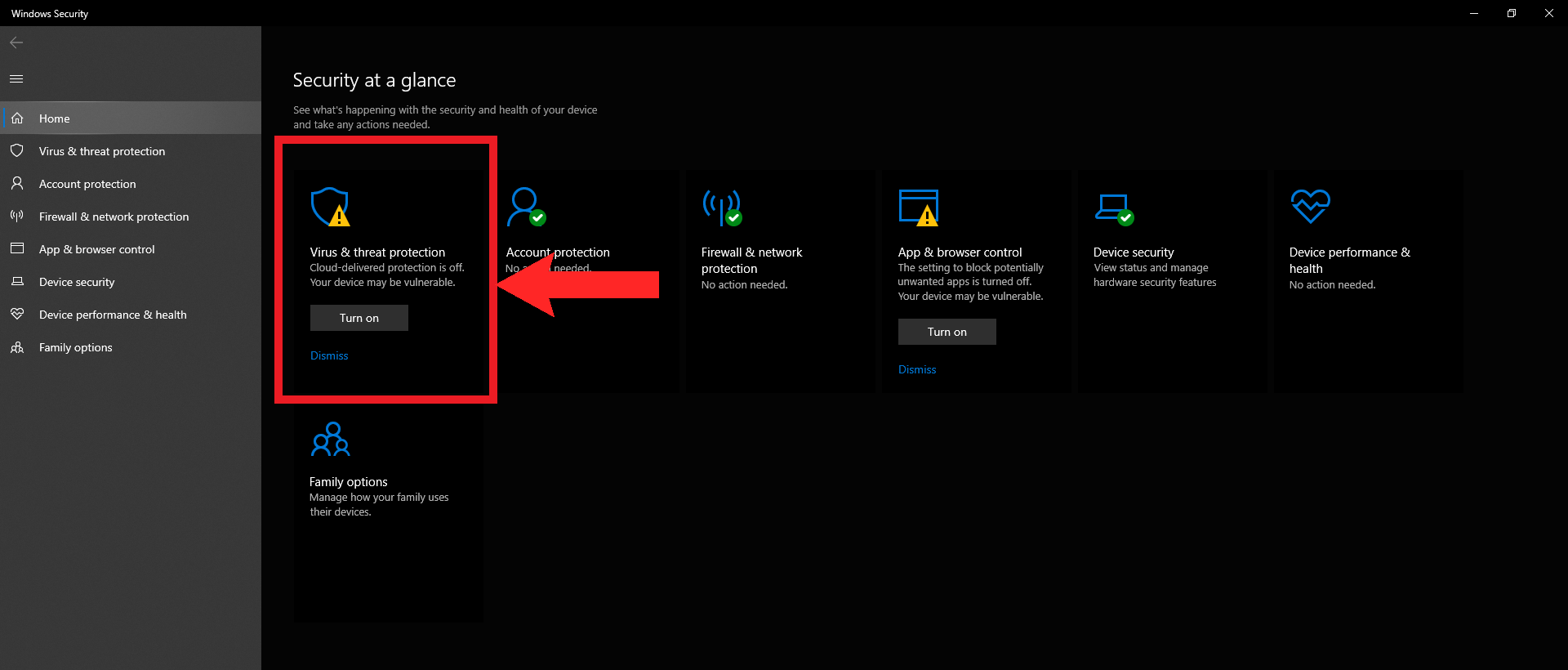The height and width of the screenshot is (670, 1568).
Task: Click 'Manage how your family uses their devices' text
Action: pos(379,505)
